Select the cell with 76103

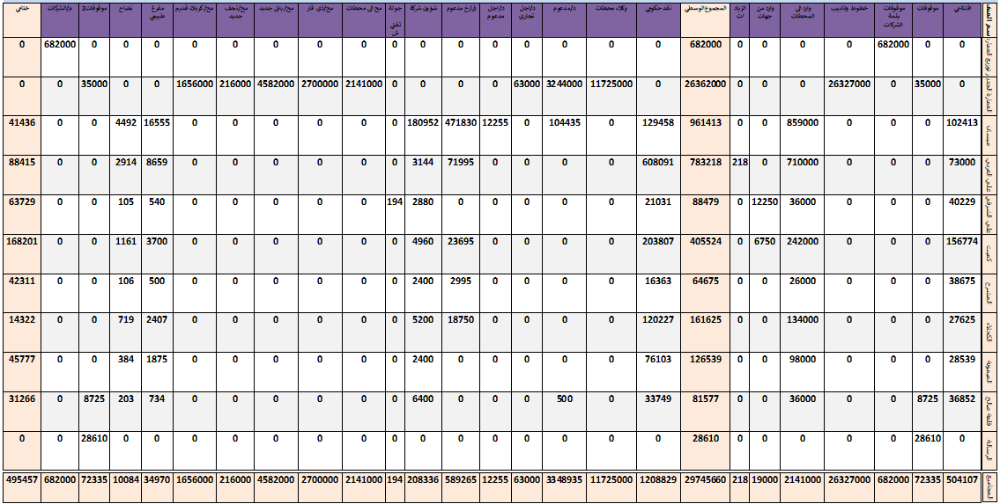(656, 371)
